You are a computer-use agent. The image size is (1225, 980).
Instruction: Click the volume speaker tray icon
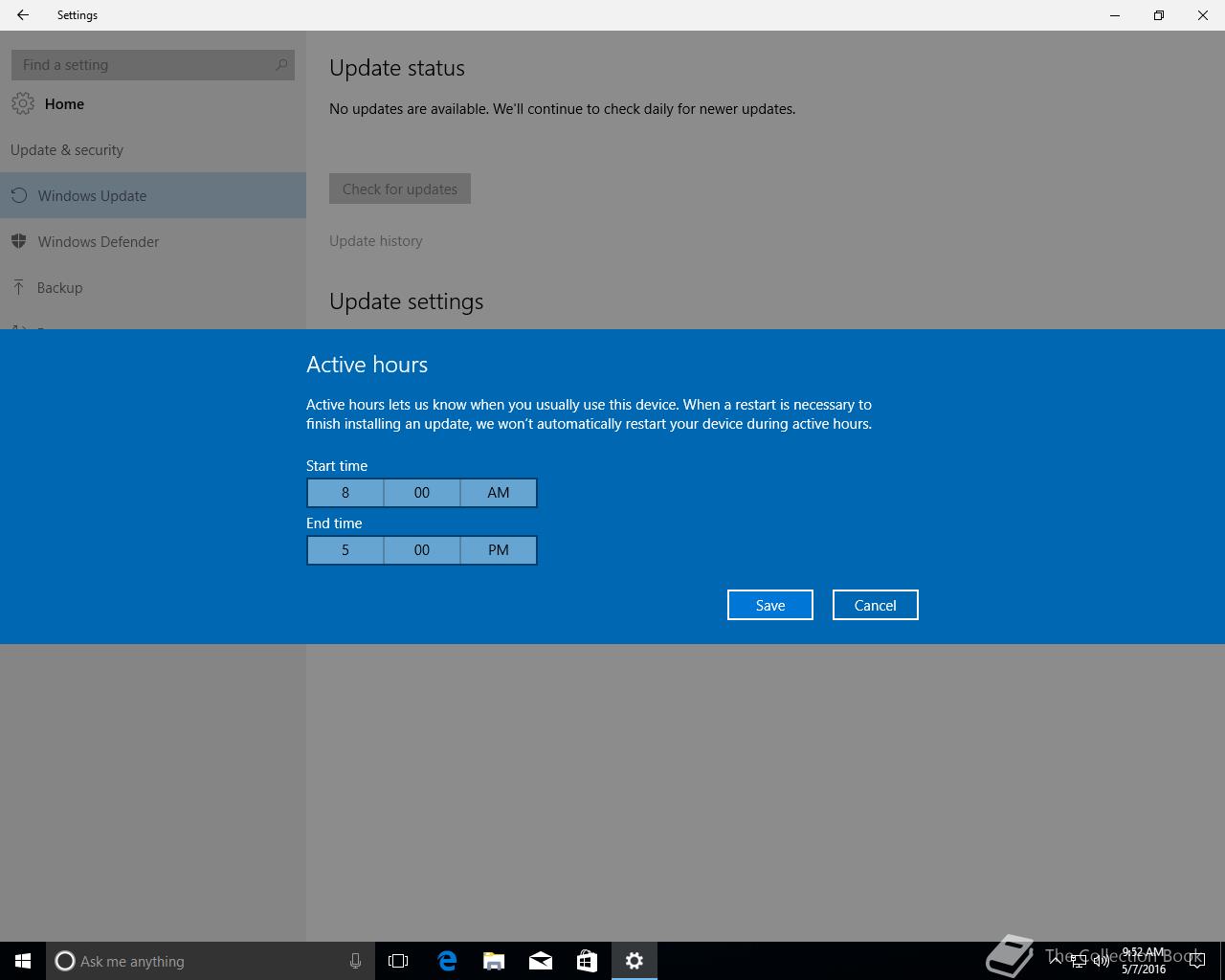[x=1102, y=961]
